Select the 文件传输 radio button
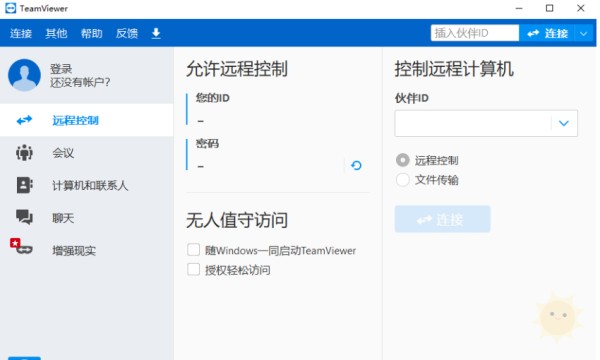 [x=403, y=179]
